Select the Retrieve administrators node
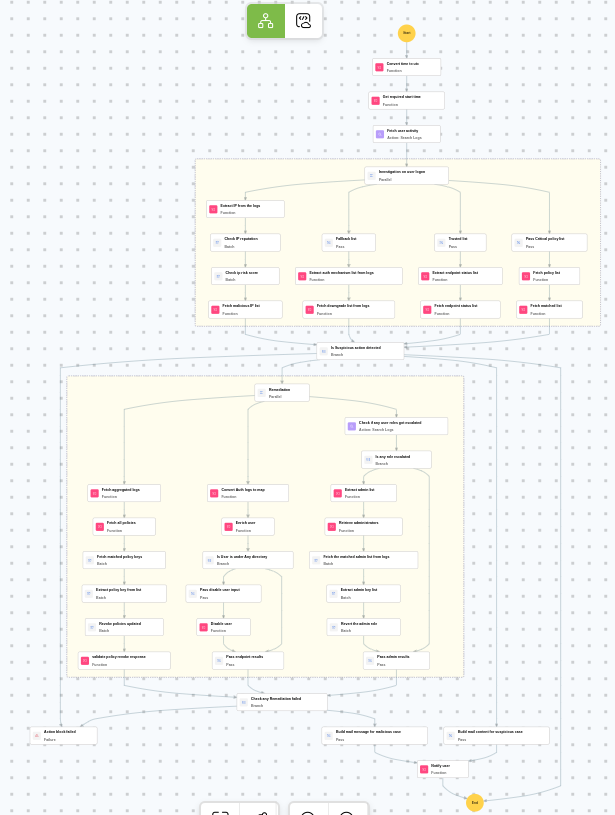The image size is (615, 815). pyautogui.click(x=363, y=527)
